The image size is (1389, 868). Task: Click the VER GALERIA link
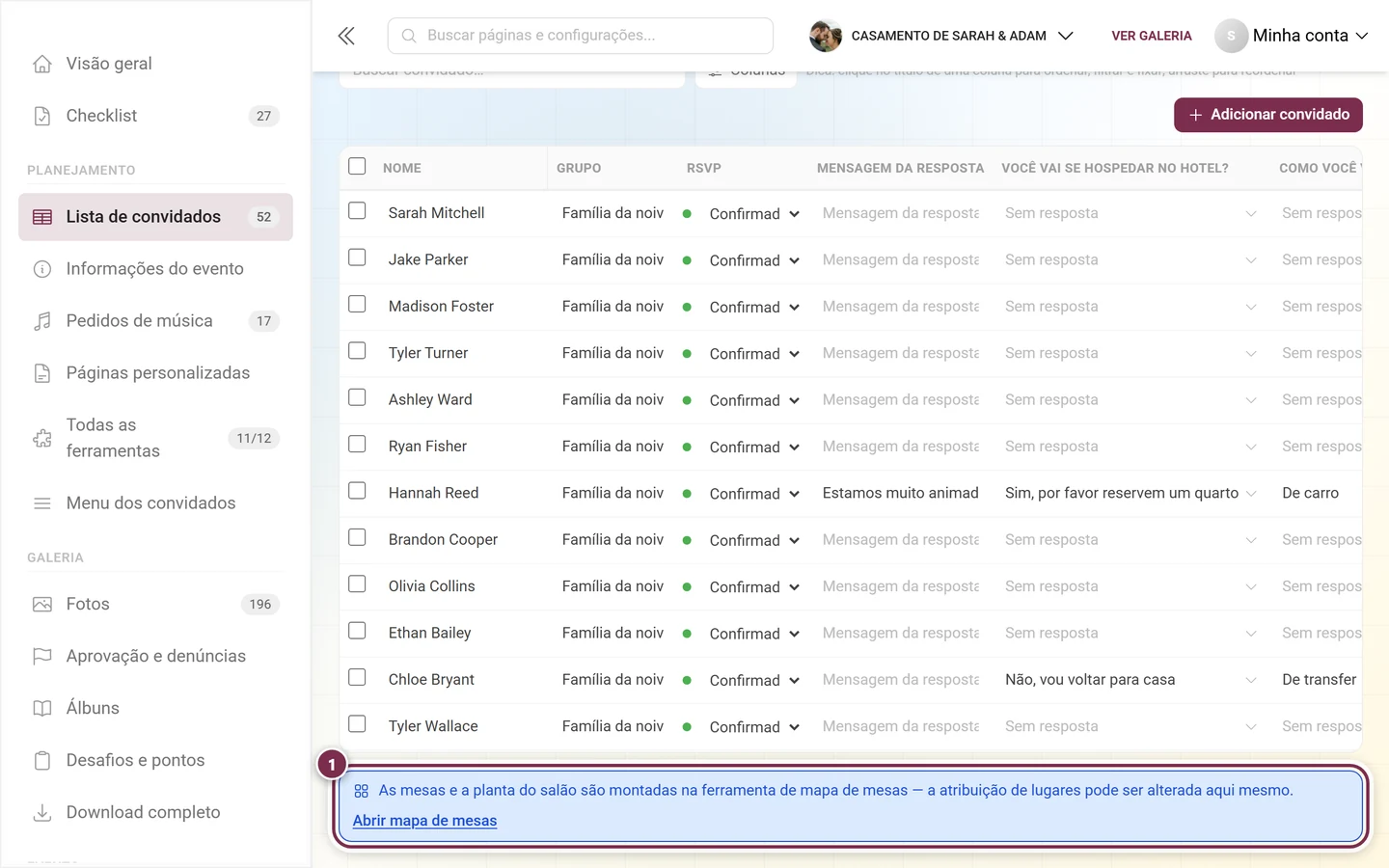1152,36
